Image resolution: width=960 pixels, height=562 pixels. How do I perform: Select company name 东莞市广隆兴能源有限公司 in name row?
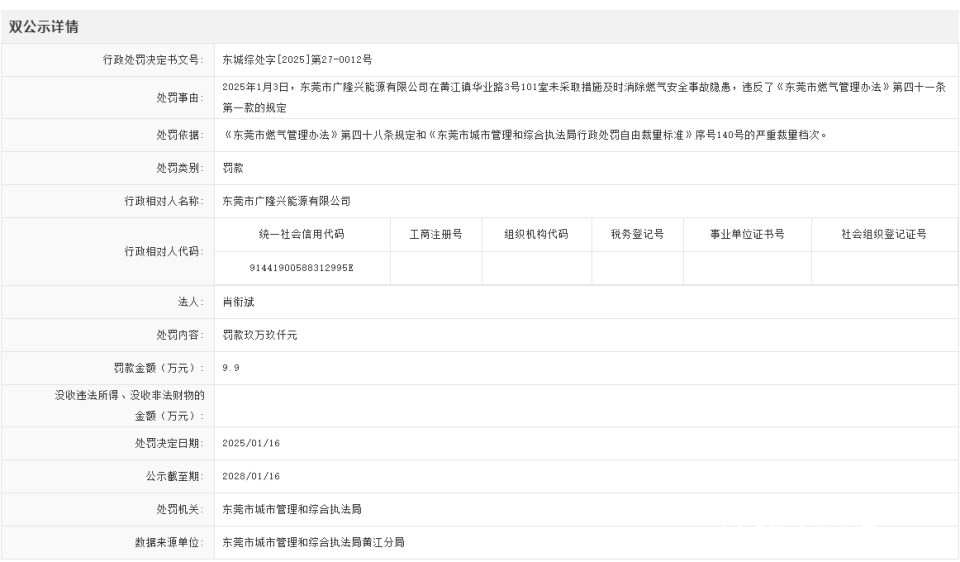(x=286, y=201)
